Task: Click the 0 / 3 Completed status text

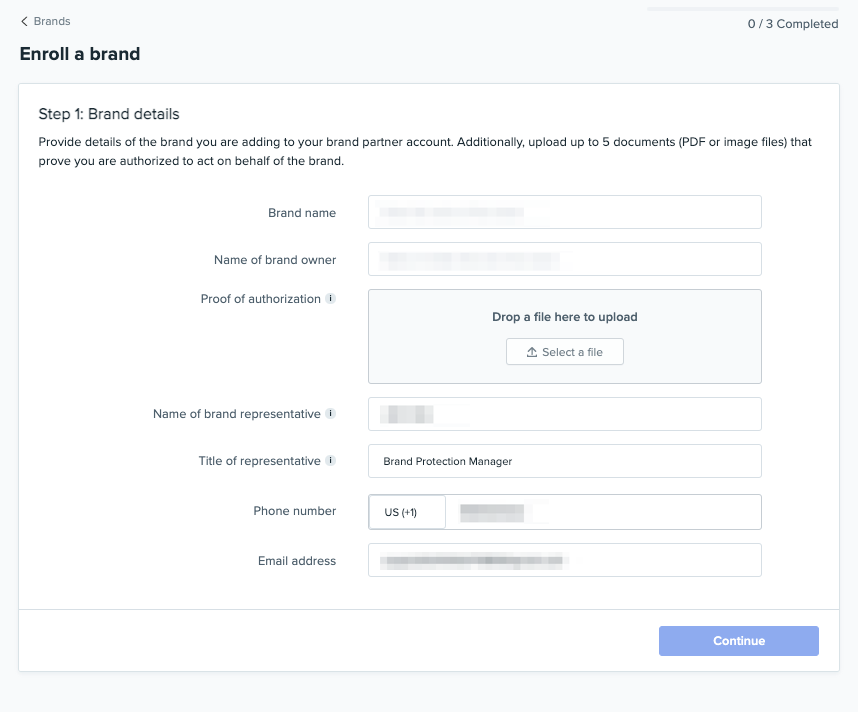Action: click(792, 24)
